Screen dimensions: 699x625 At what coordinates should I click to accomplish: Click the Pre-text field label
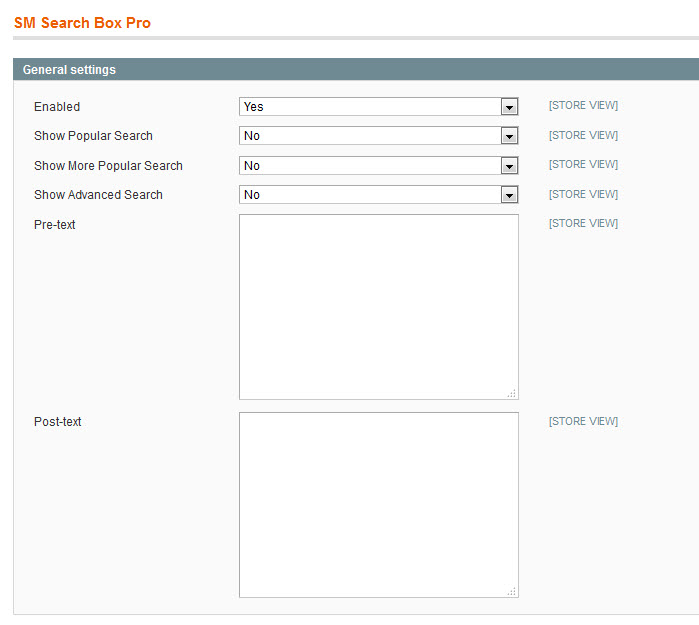(54, 224)
